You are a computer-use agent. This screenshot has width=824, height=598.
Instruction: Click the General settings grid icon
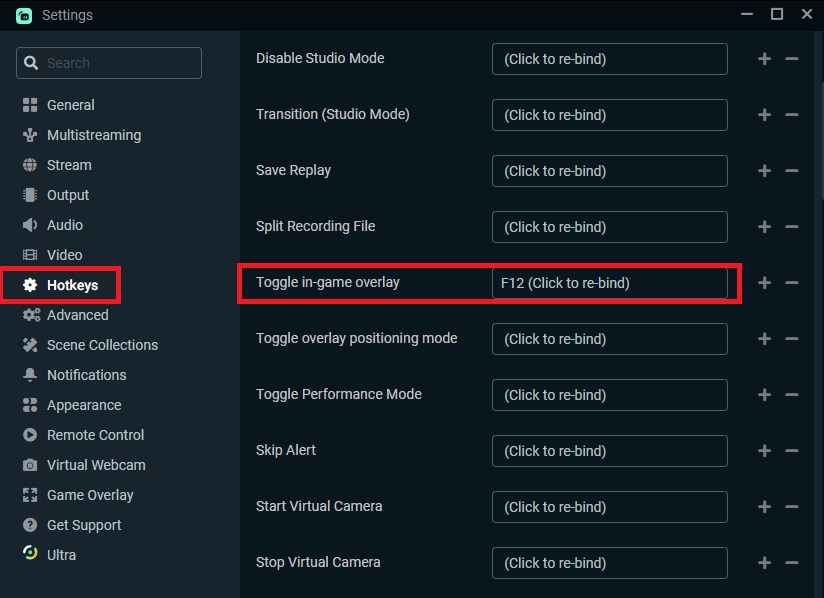(x=29, y=105)
